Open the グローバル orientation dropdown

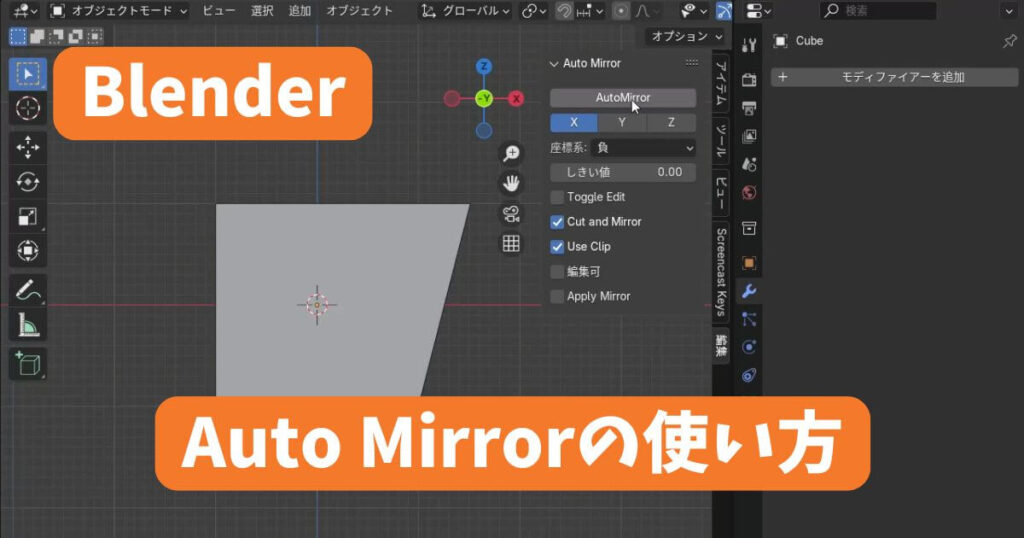tap(466, 11)
